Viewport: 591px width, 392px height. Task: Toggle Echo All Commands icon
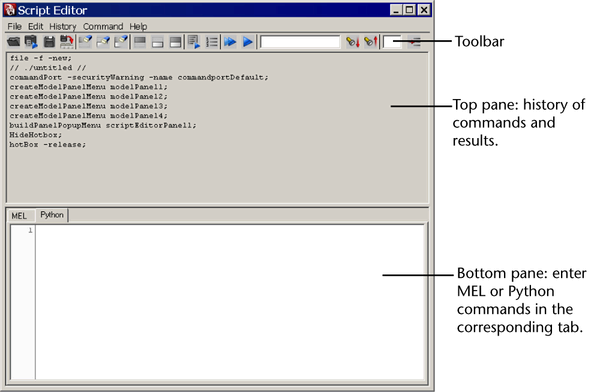(x=194, y=41)
